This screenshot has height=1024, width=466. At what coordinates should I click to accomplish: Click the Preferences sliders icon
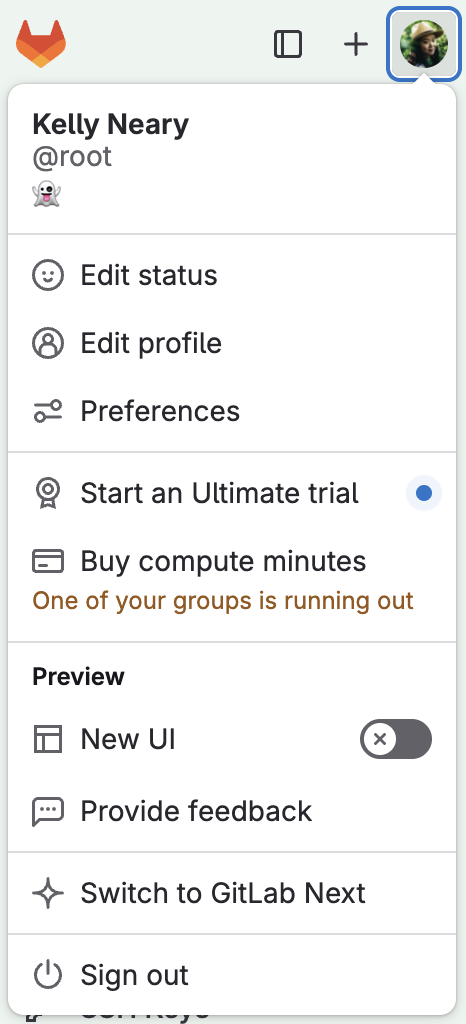click(48, 411)
